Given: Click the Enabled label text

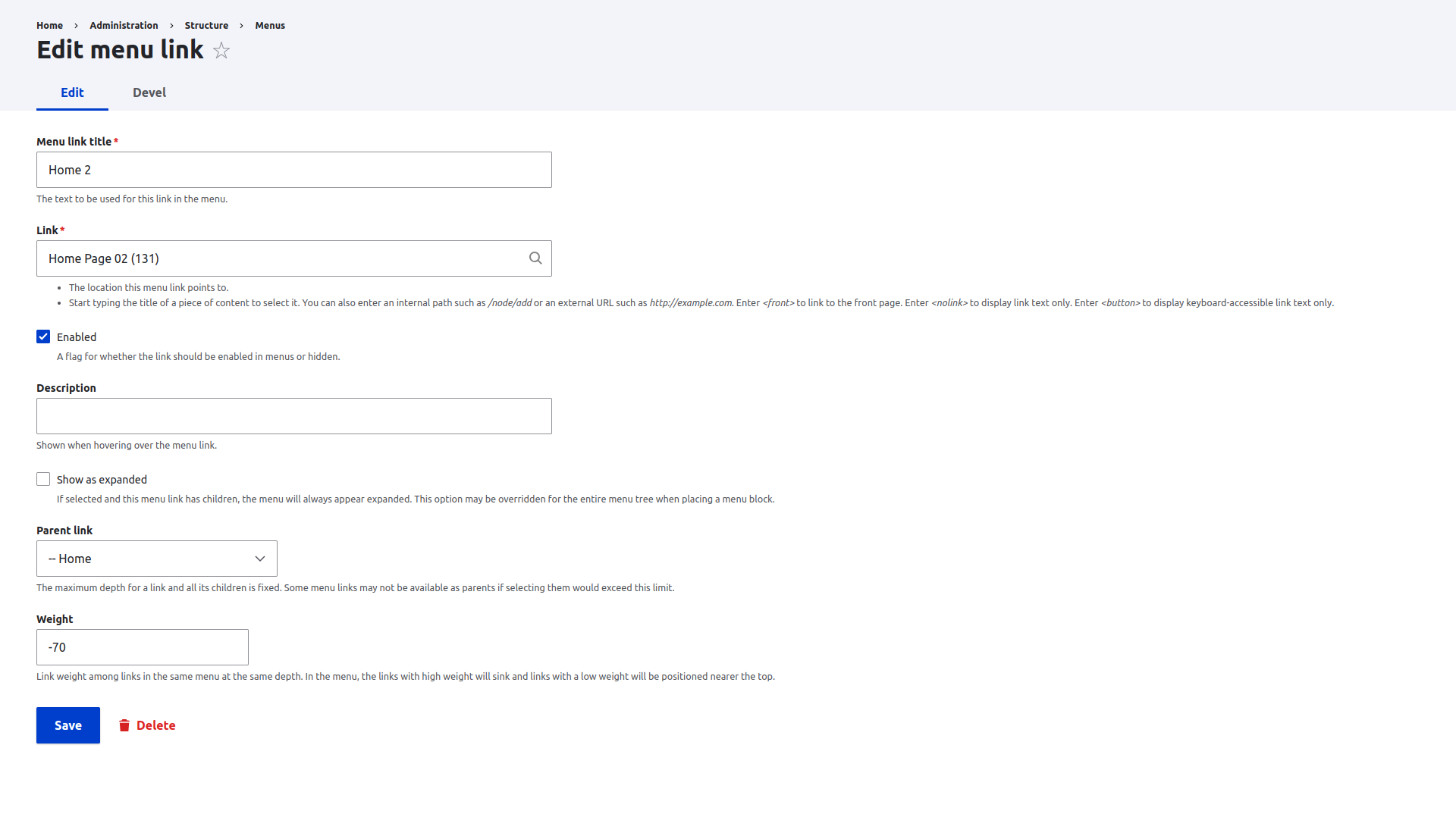Looking at the screenshot, I should point(77,337).
